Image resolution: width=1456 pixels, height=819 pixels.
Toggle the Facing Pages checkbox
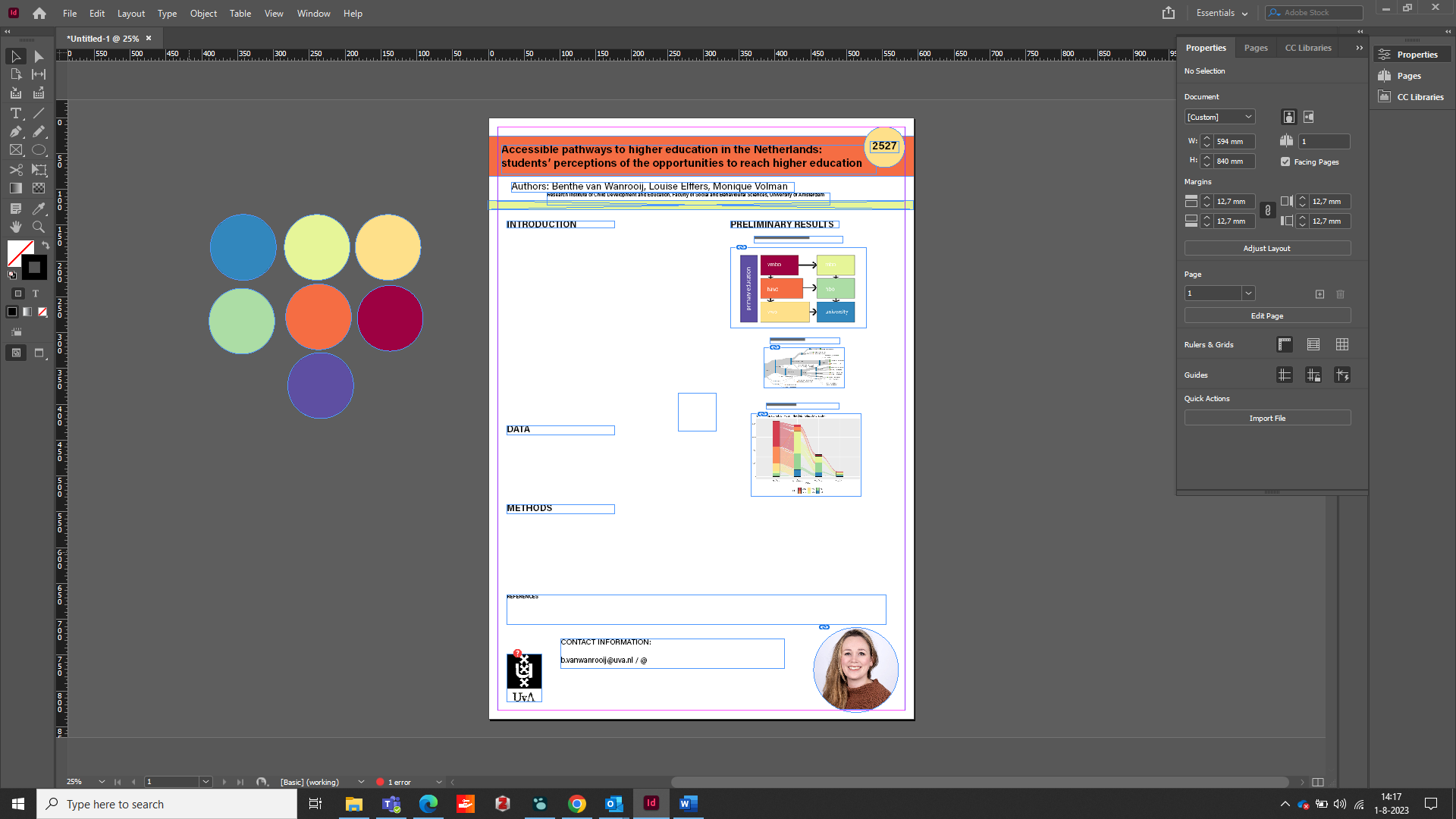click(x=1285, y=162)
